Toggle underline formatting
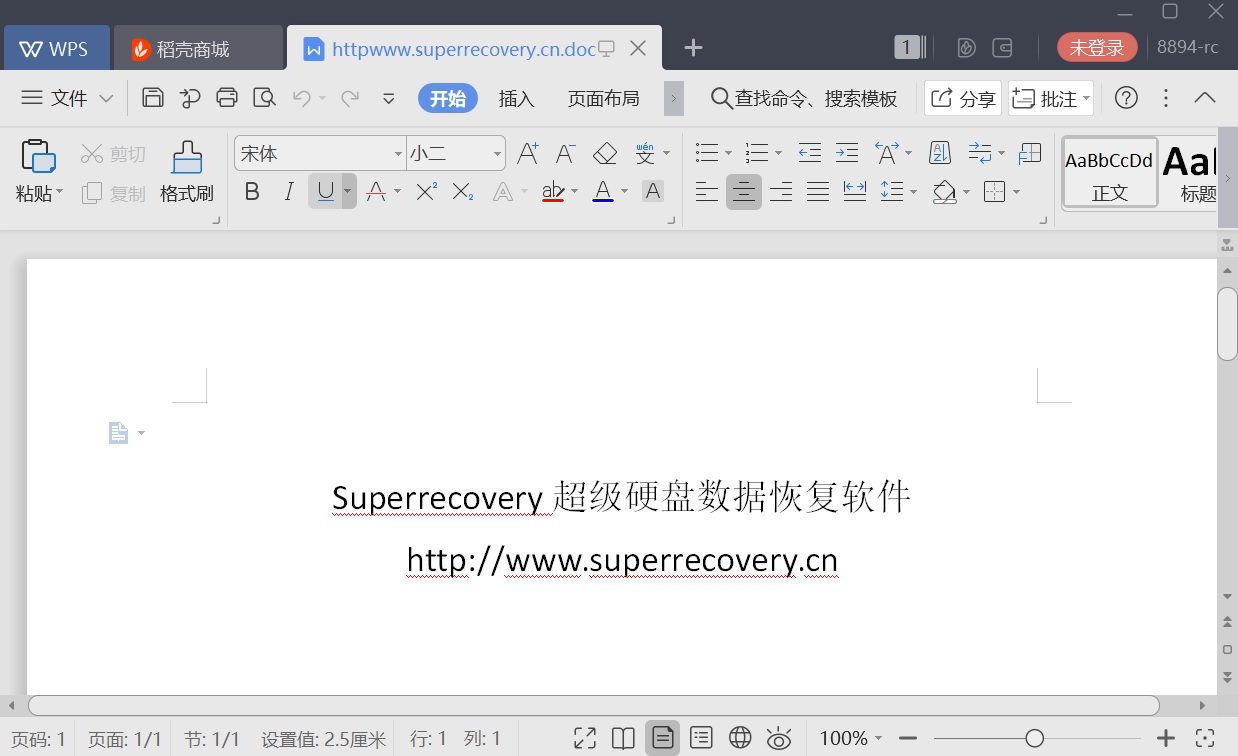The height and width of the screenshot is (756, 1238). [325, 191]
